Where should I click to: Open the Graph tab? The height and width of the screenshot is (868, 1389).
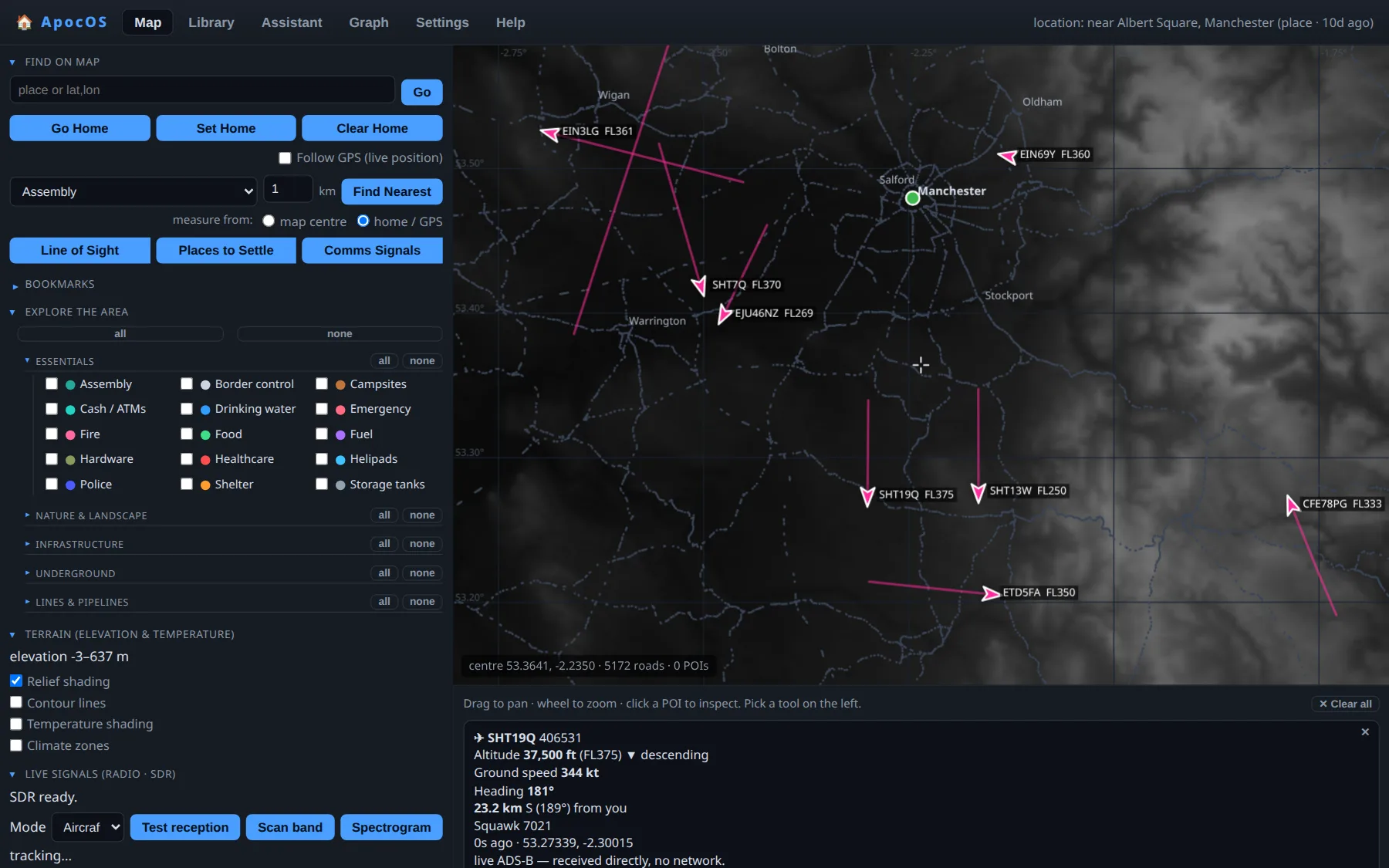pyautogui.click(x=369, y=22)
